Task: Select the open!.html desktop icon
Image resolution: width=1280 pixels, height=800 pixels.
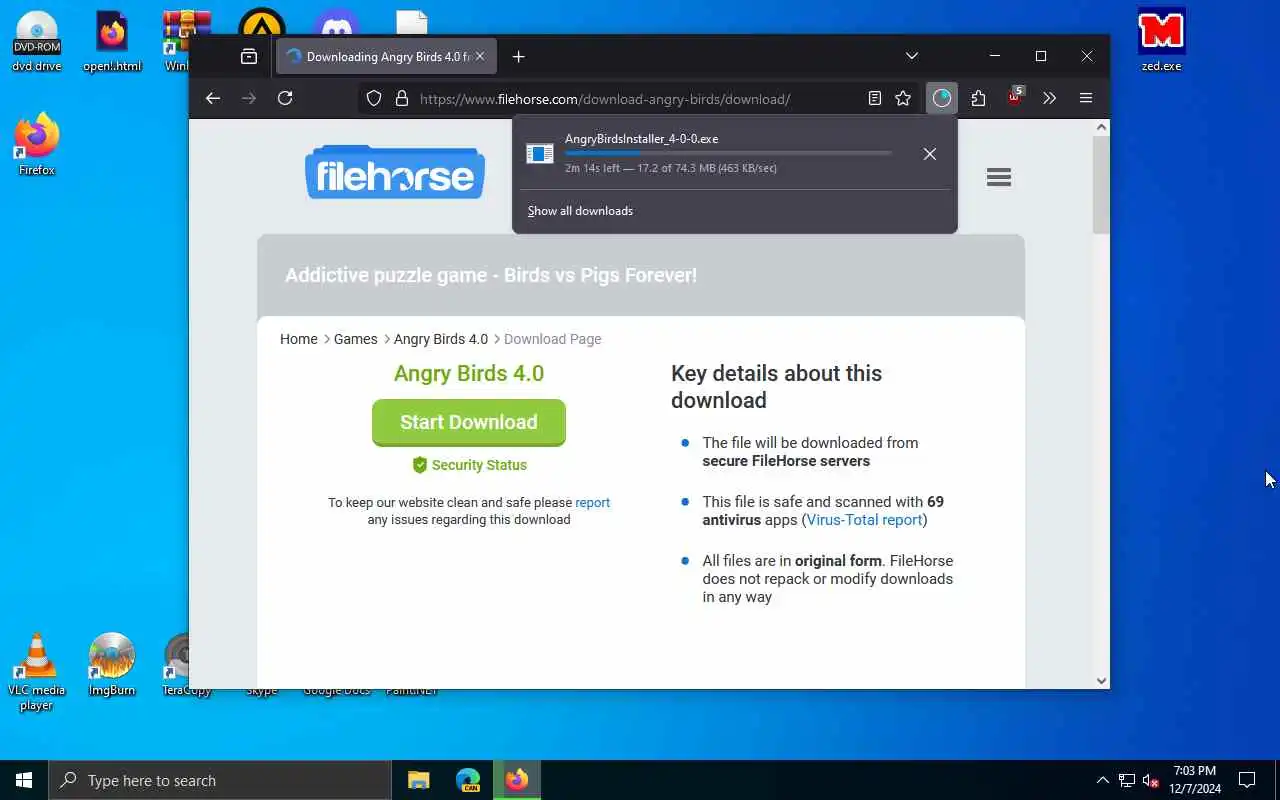Action: (x=112, y=42)
